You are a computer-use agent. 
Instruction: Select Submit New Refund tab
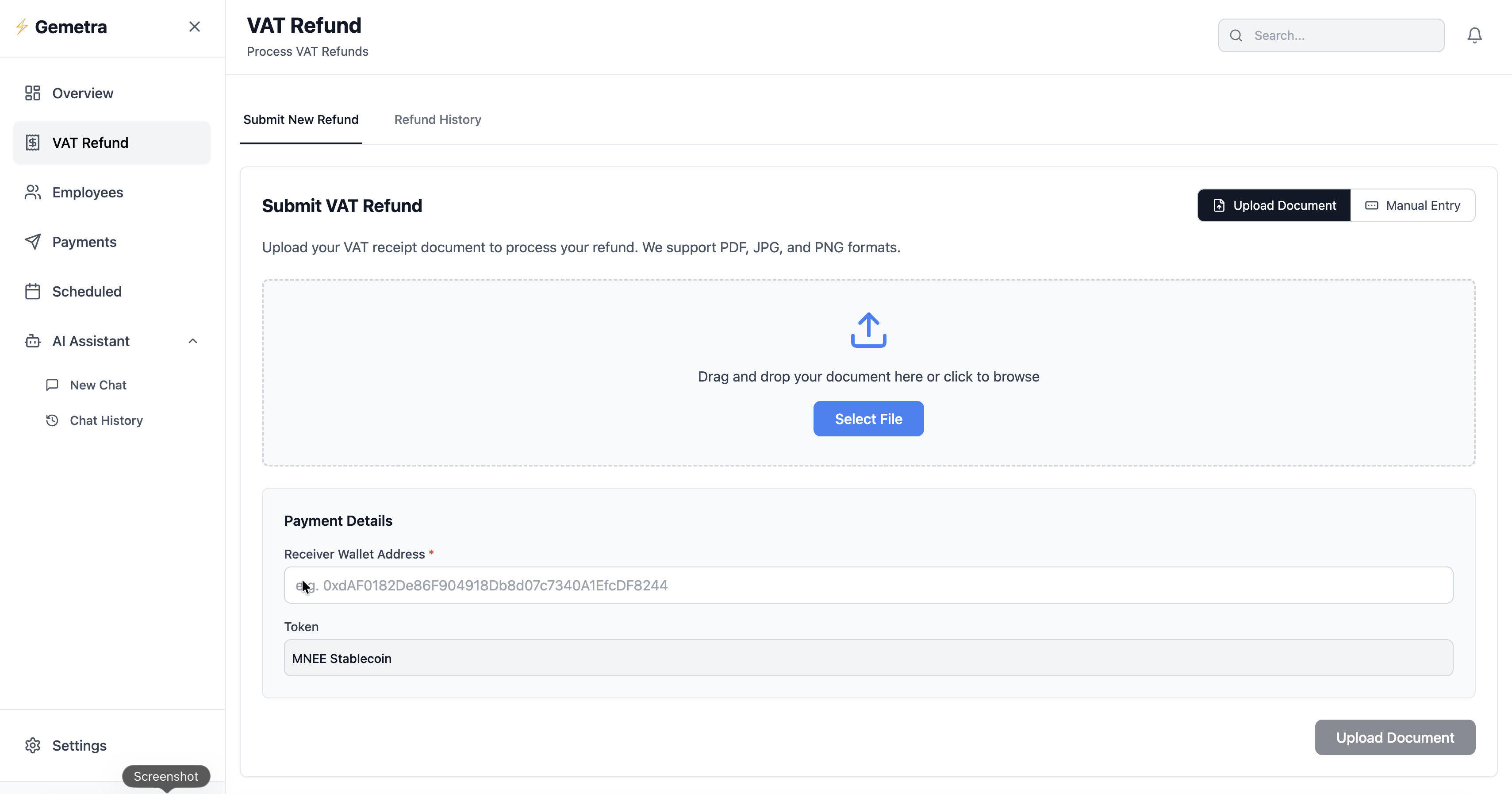coord(300,119)
